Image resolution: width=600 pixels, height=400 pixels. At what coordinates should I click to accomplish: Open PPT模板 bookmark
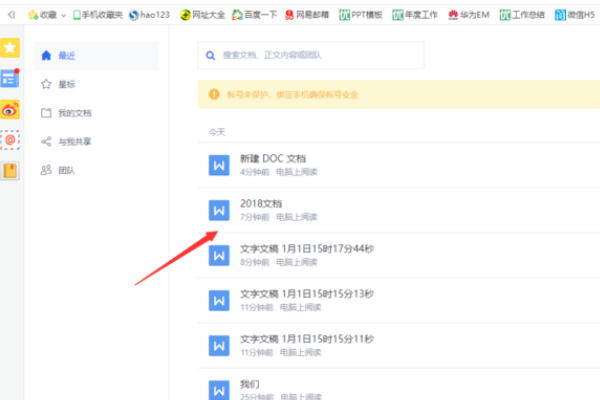360,15
